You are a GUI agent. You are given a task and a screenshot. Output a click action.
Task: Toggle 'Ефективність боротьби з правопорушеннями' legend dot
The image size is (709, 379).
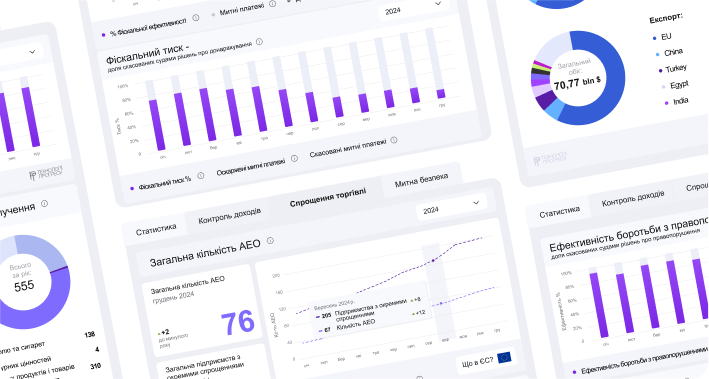click(574, 372)
